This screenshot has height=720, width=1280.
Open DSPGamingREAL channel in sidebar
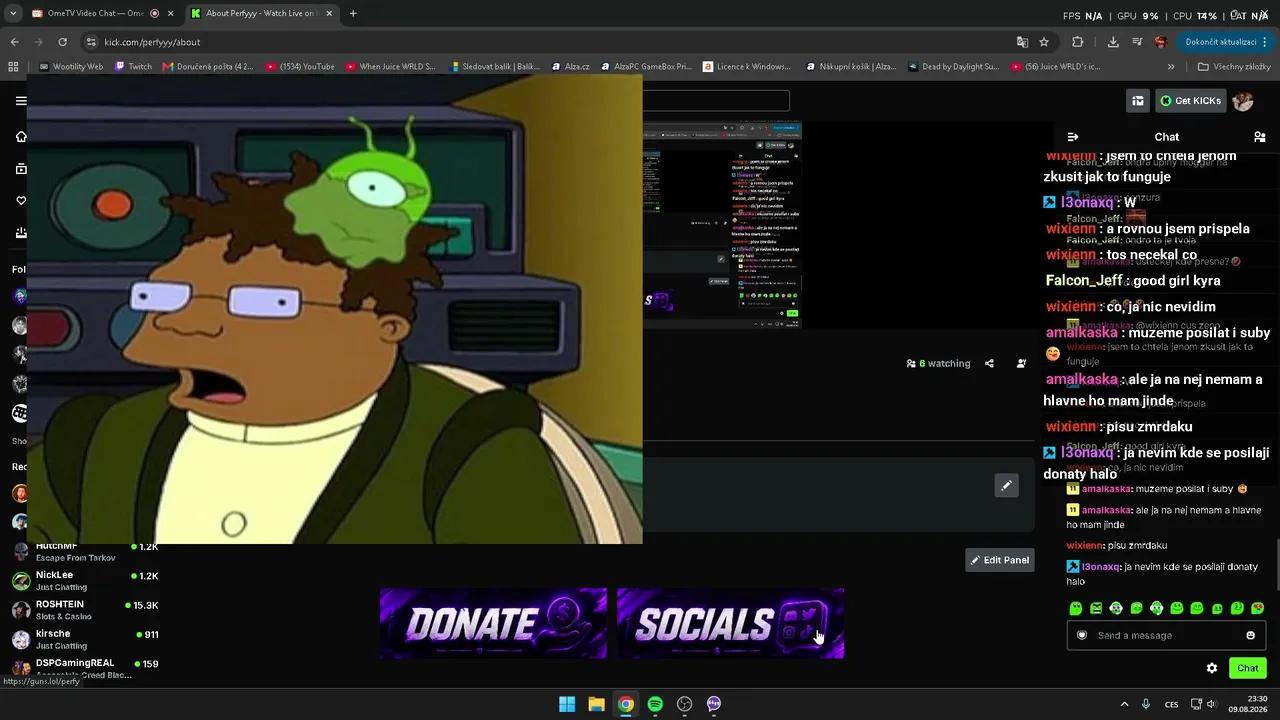(85, 668)
